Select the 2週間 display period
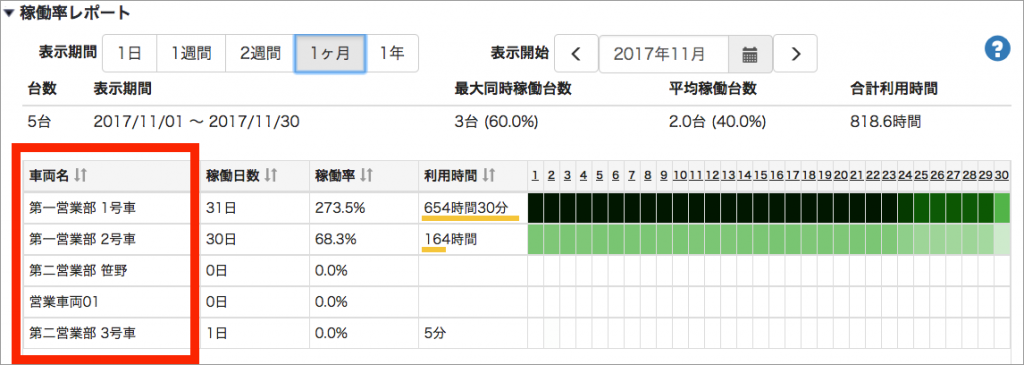The image size is (1024, 365). 260,54
